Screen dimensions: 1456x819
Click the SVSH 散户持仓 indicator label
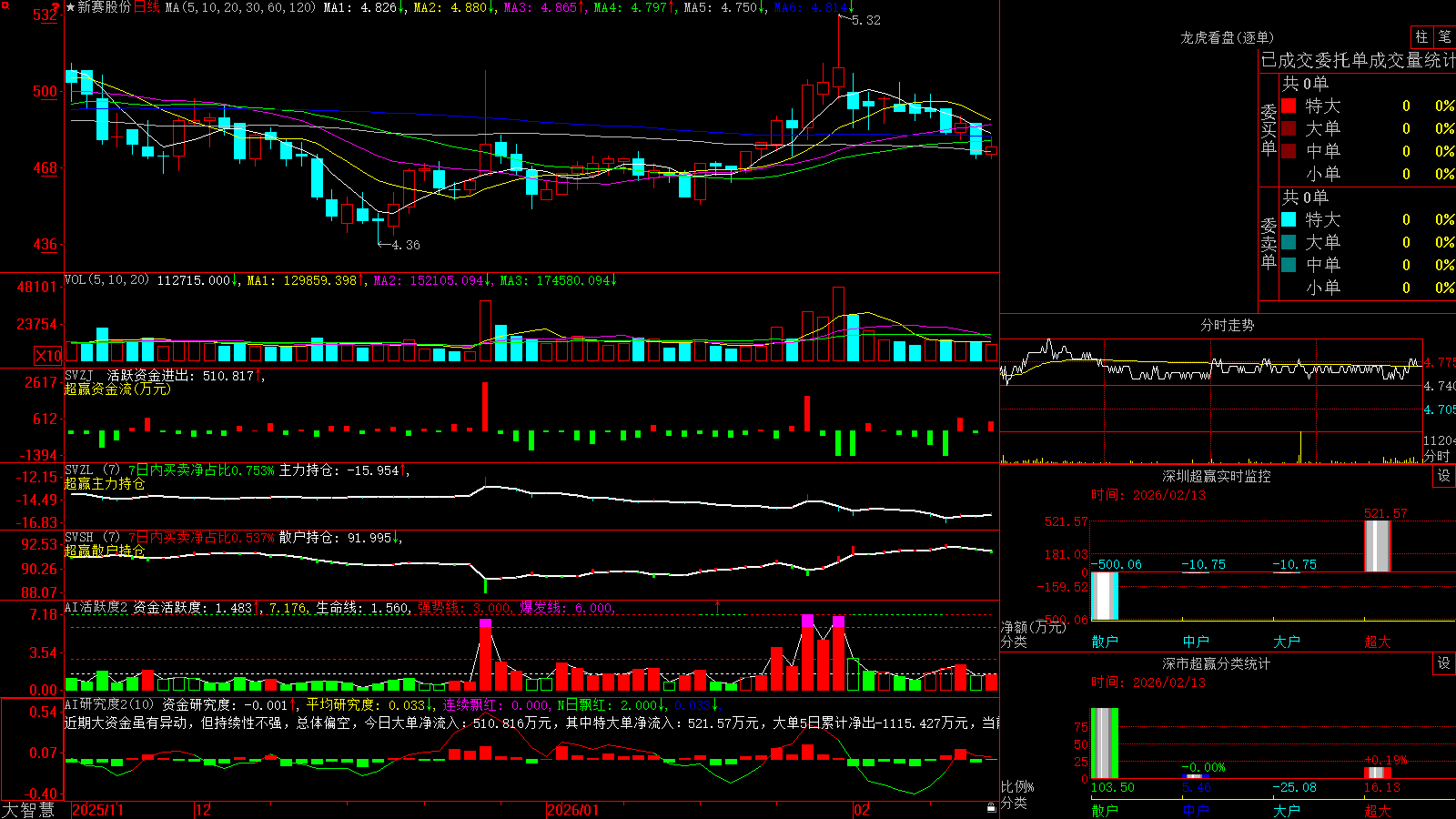tap(78, 538)
